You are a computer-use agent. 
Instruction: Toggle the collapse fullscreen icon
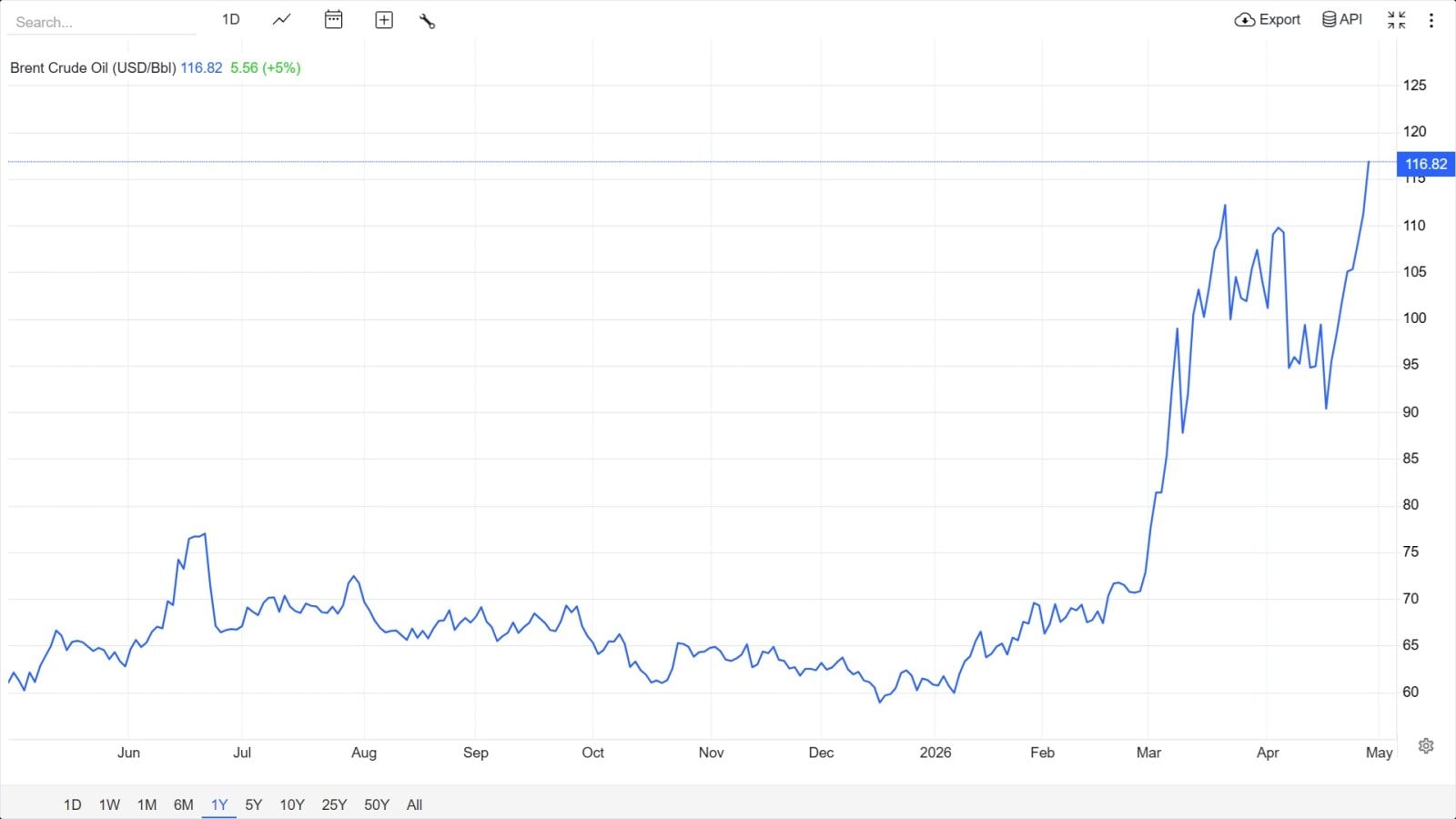coord(1397,20)
